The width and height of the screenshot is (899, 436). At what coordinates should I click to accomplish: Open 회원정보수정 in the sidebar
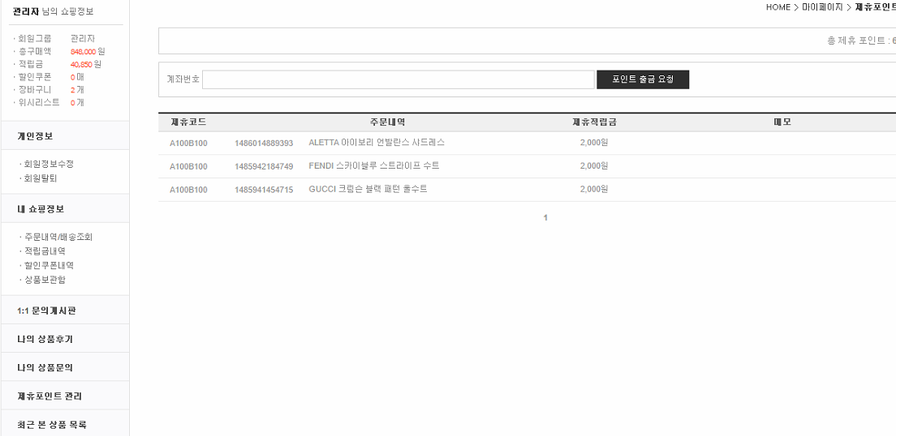49,164
